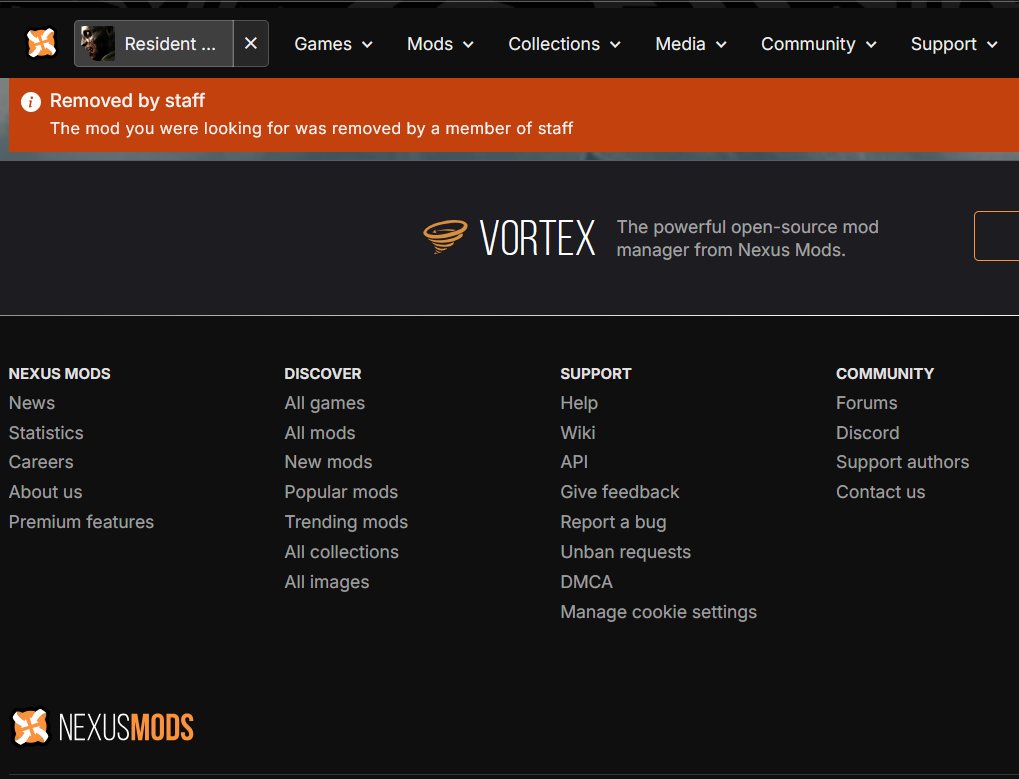Click Report a bug
Image resolution: width=1019 pixels, height=779 pixels.
coord(613,522)
